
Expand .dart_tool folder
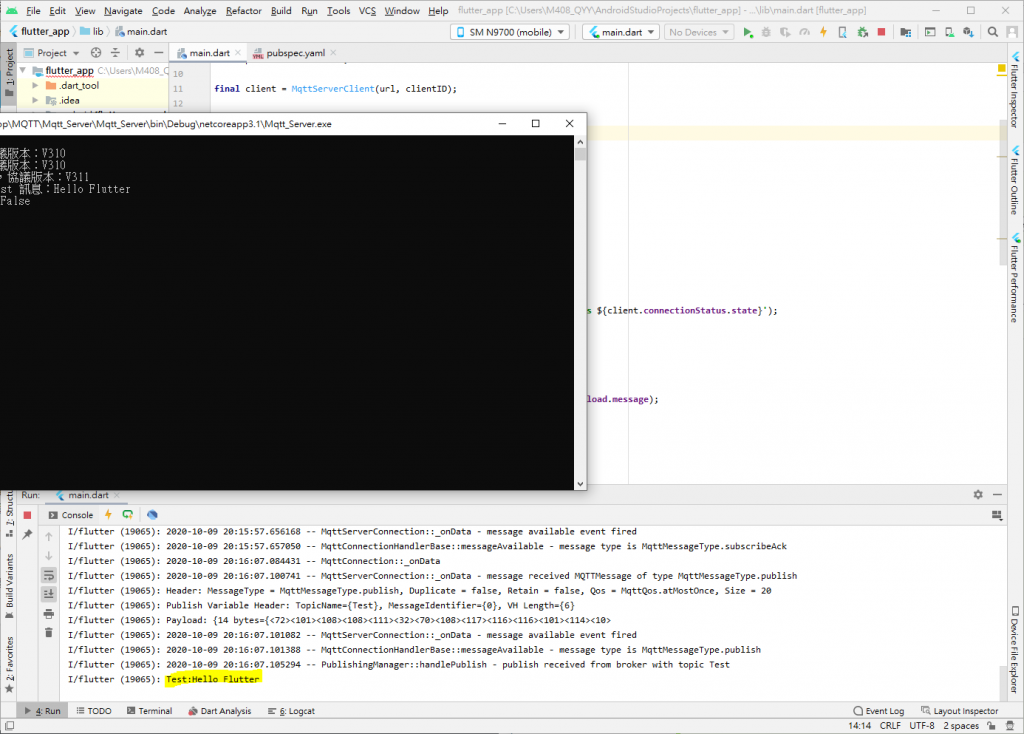[35, 86]
